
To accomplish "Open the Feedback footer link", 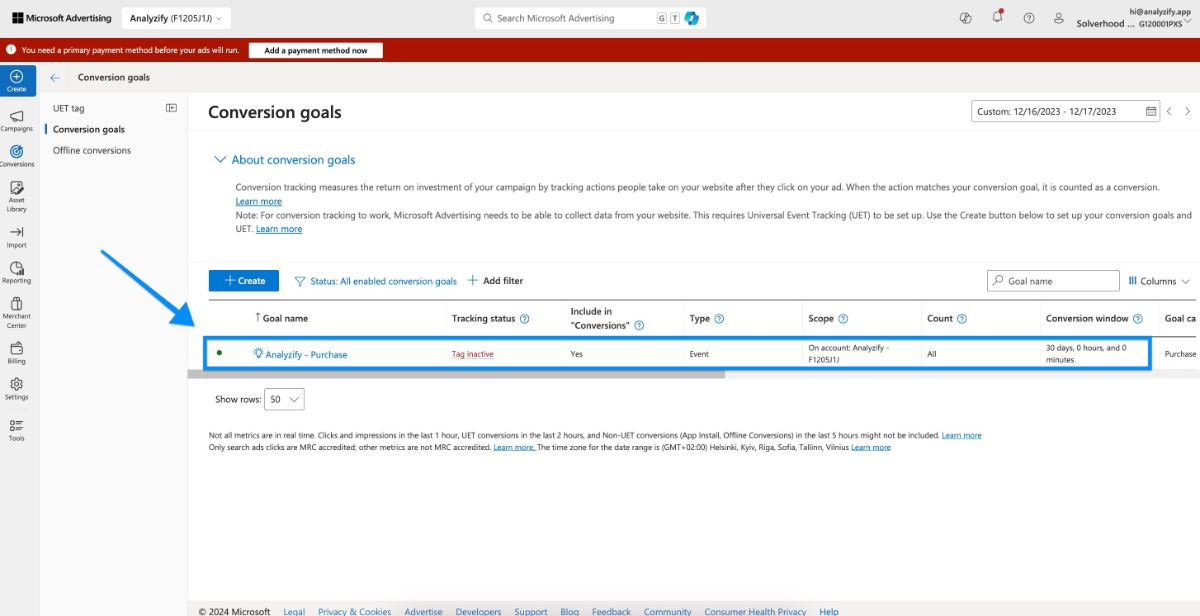I will coord(611,611).
